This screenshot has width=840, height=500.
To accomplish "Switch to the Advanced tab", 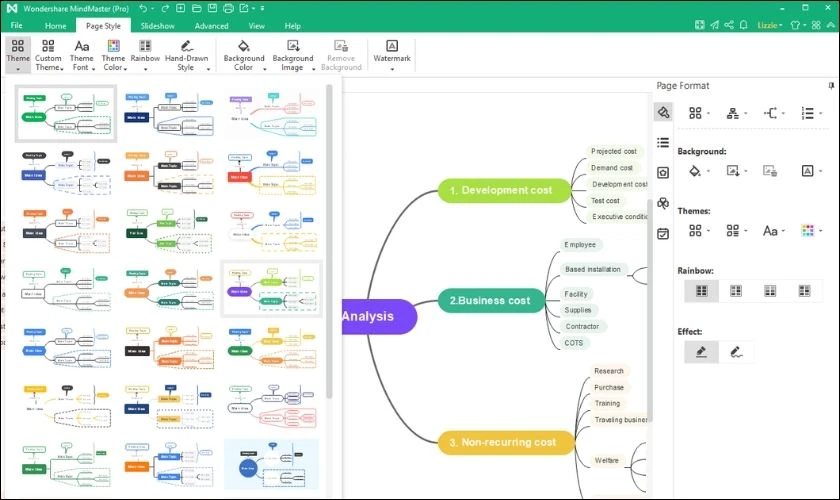I will point(212,25).
